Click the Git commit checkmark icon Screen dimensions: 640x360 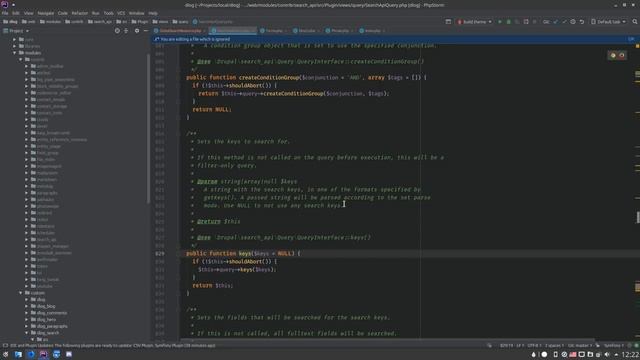coord(564,22)
